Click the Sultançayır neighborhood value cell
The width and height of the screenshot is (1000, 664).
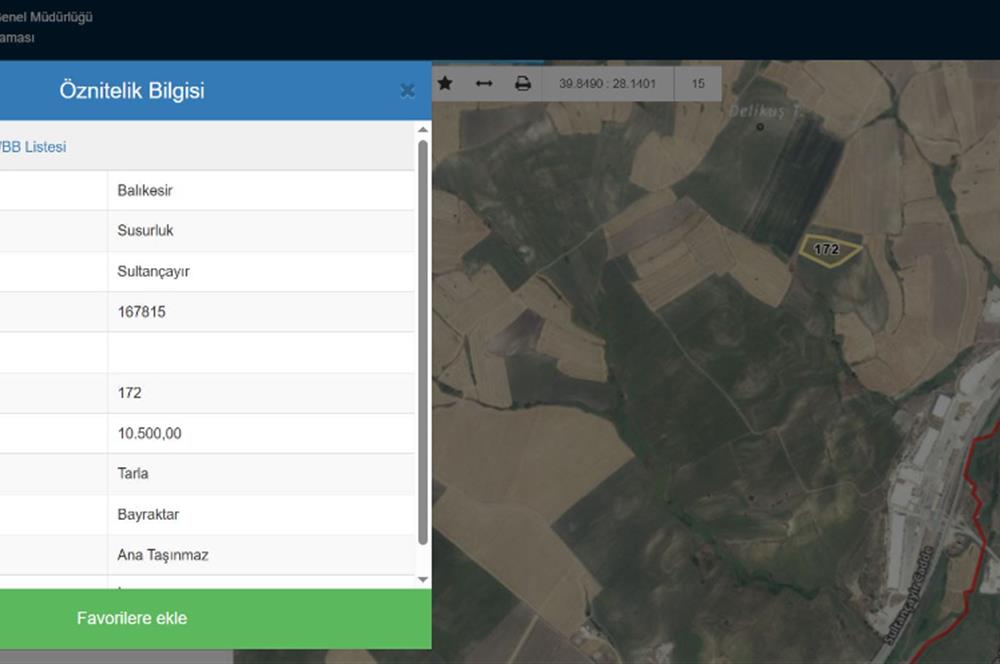tap(153, 271)
